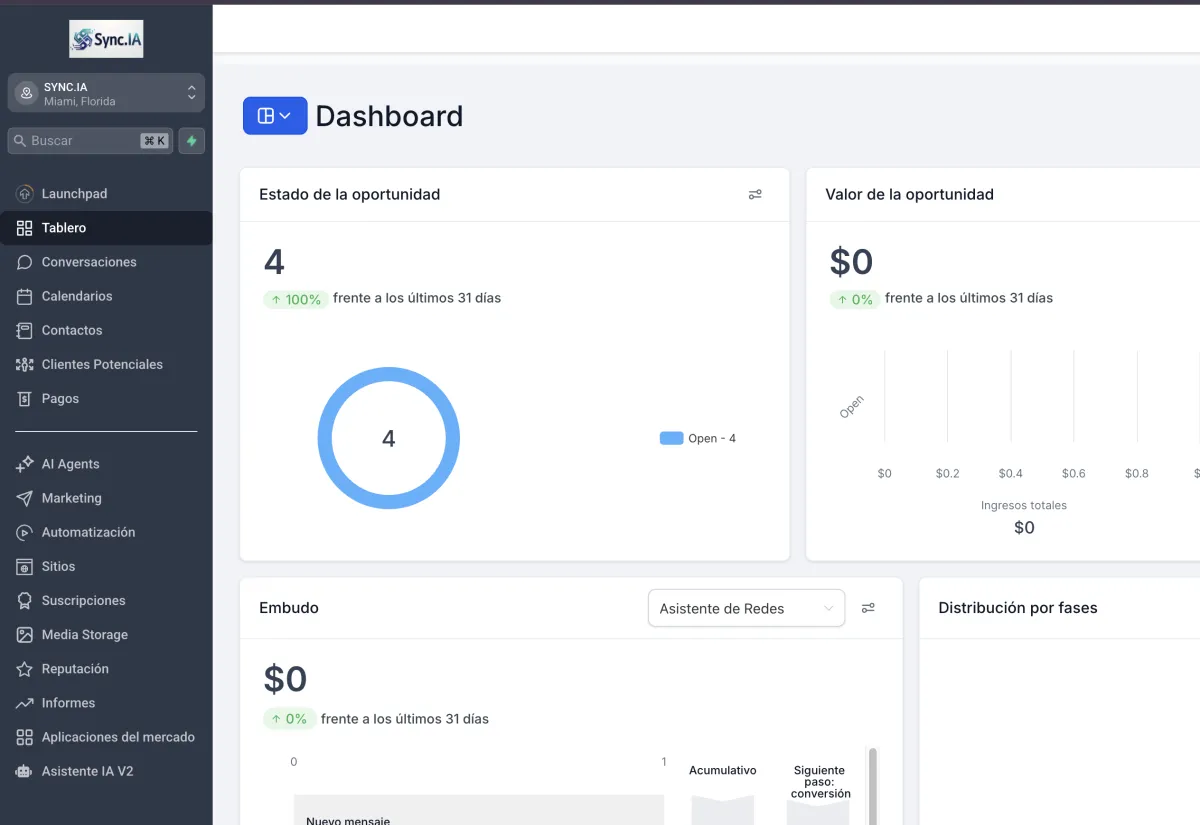1200x825 pixels.
Task: Click the Suscripciones badge icon
Action: click(x=25, y=600)
